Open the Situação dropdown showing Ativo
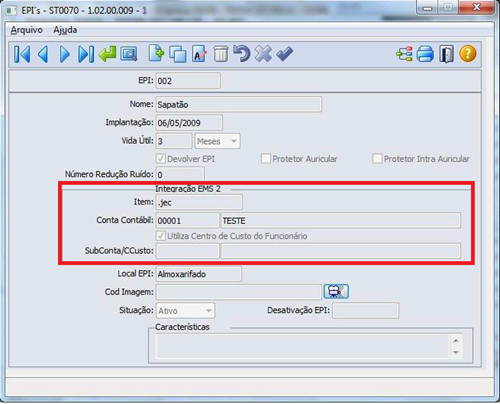Viewport: 500px width, 404px height. tap(186, 311)
